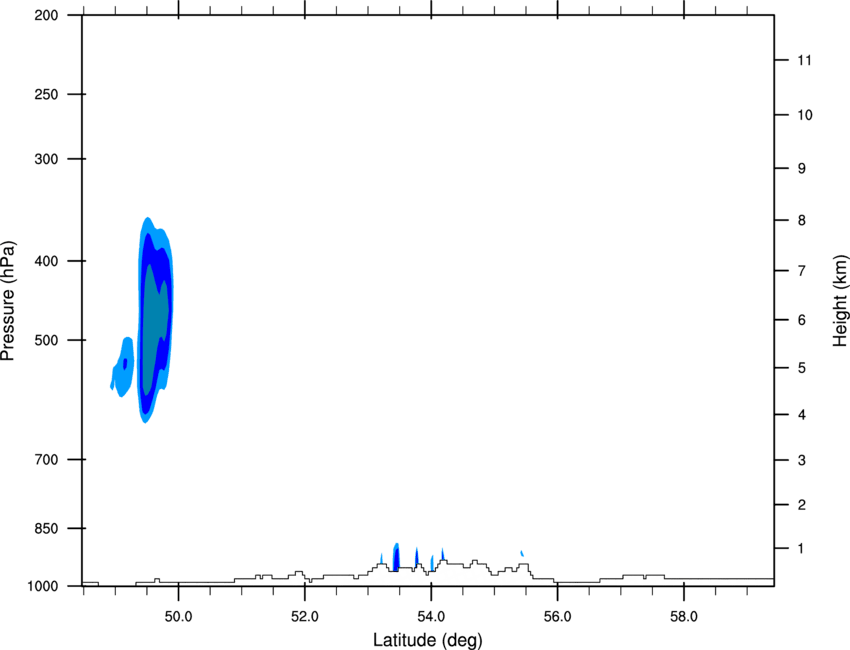This screenshot has width=850, height=650.
Task: Select the 300 pressure tick label
Action: (46, 159)
